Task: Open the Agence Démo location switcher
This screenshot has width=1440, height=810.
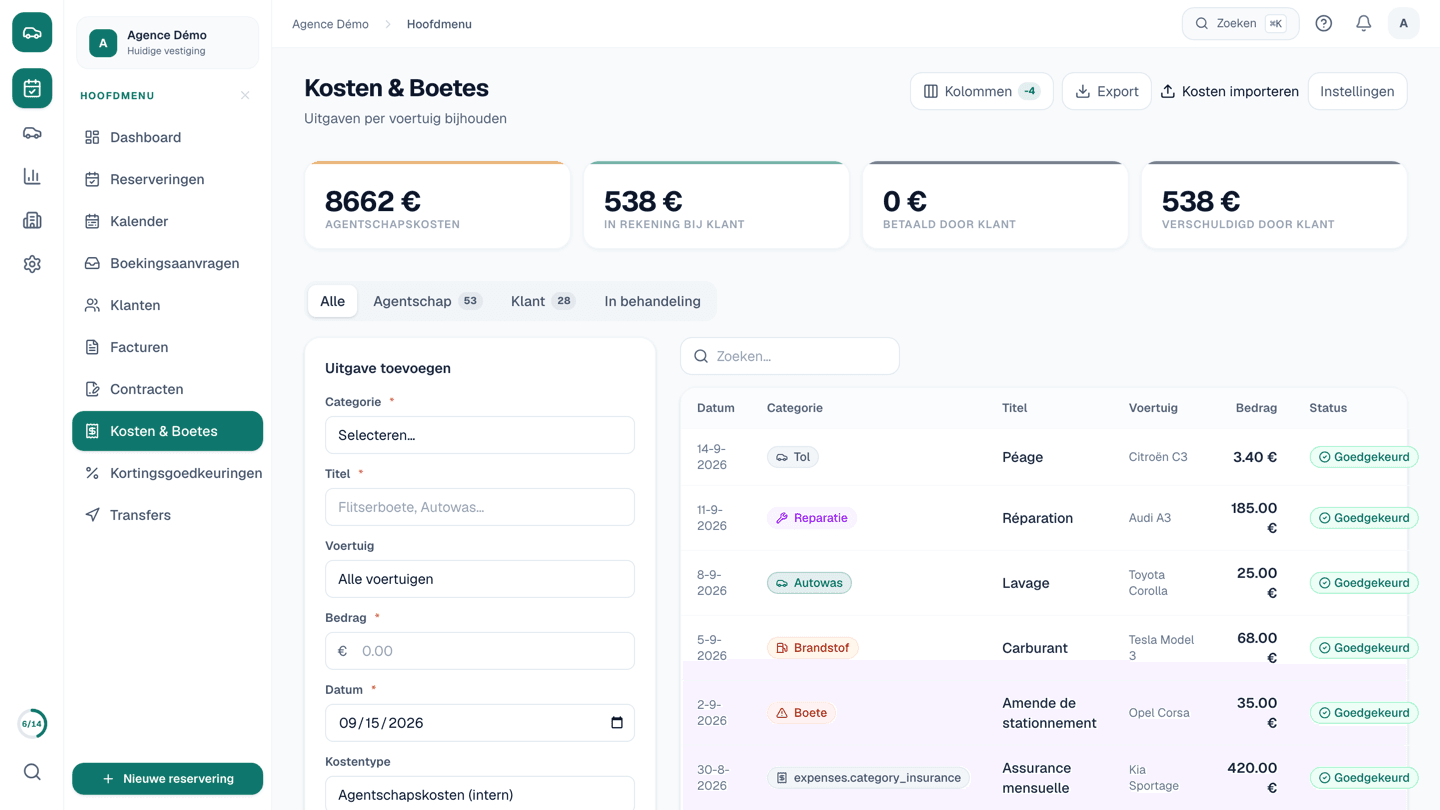Action: point(167,43)
